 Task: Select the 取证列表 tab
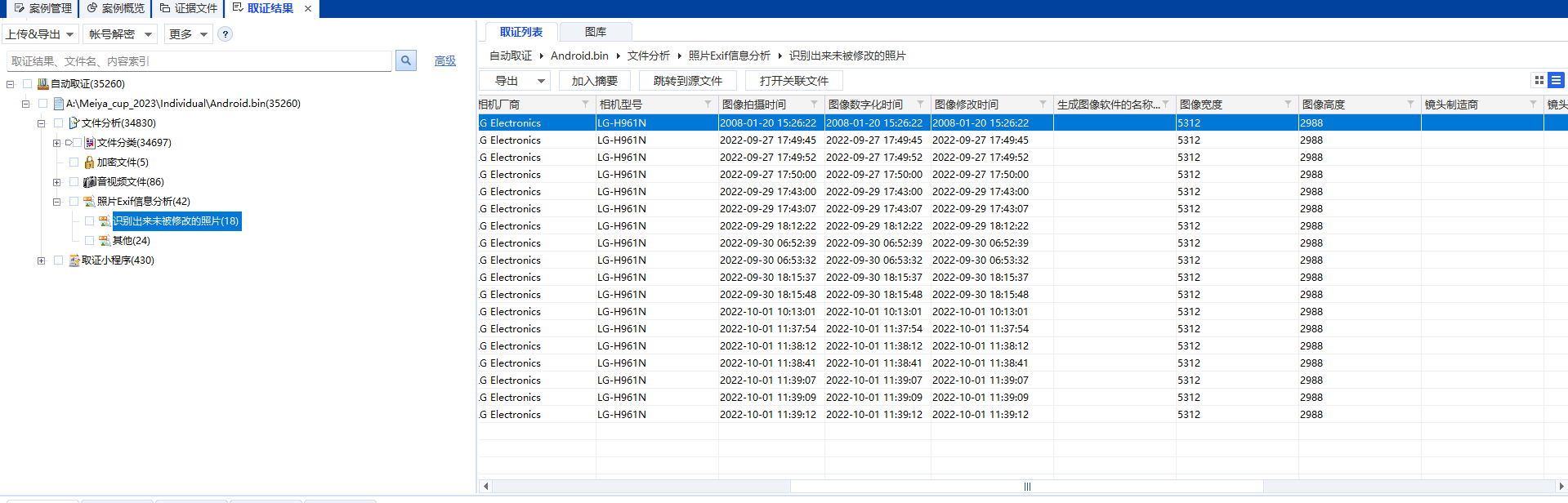(x=521, y=32)
